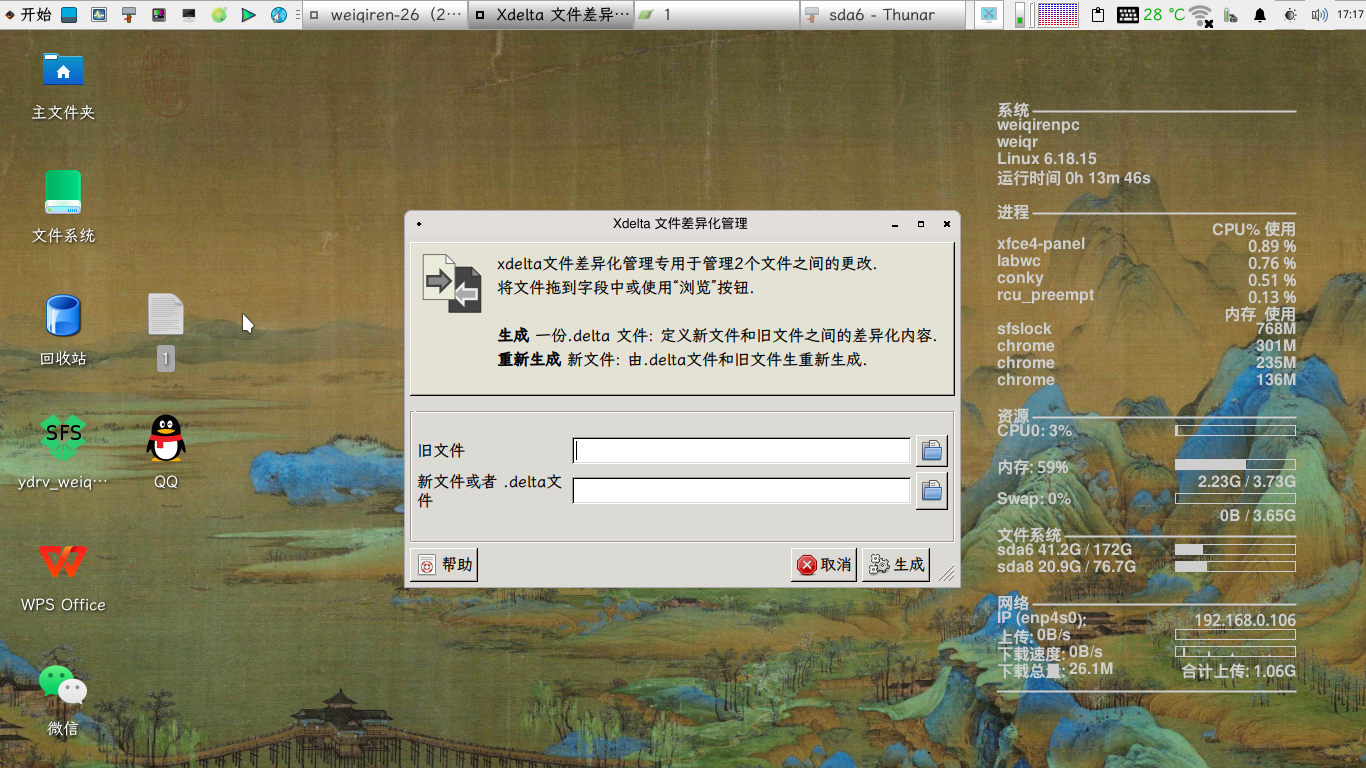Browse for the 旧文件 with folder button
This screenshot has width=1366, height=768.
click(x=932, y=451)
